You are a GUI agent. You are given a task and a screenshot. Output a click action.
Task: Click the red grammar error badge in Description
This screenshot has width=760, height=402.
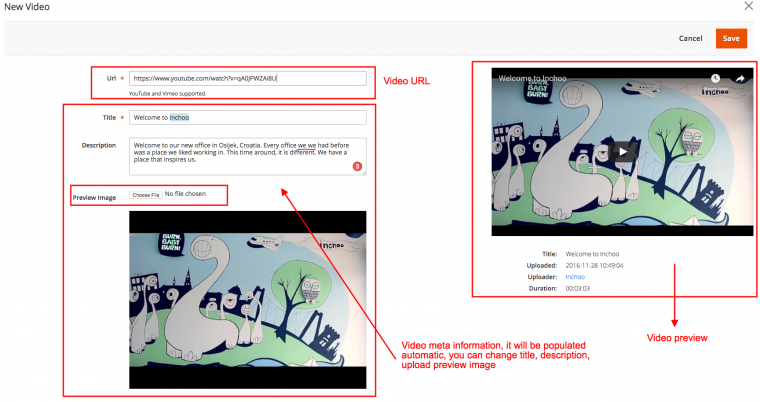tap(357, 166)
